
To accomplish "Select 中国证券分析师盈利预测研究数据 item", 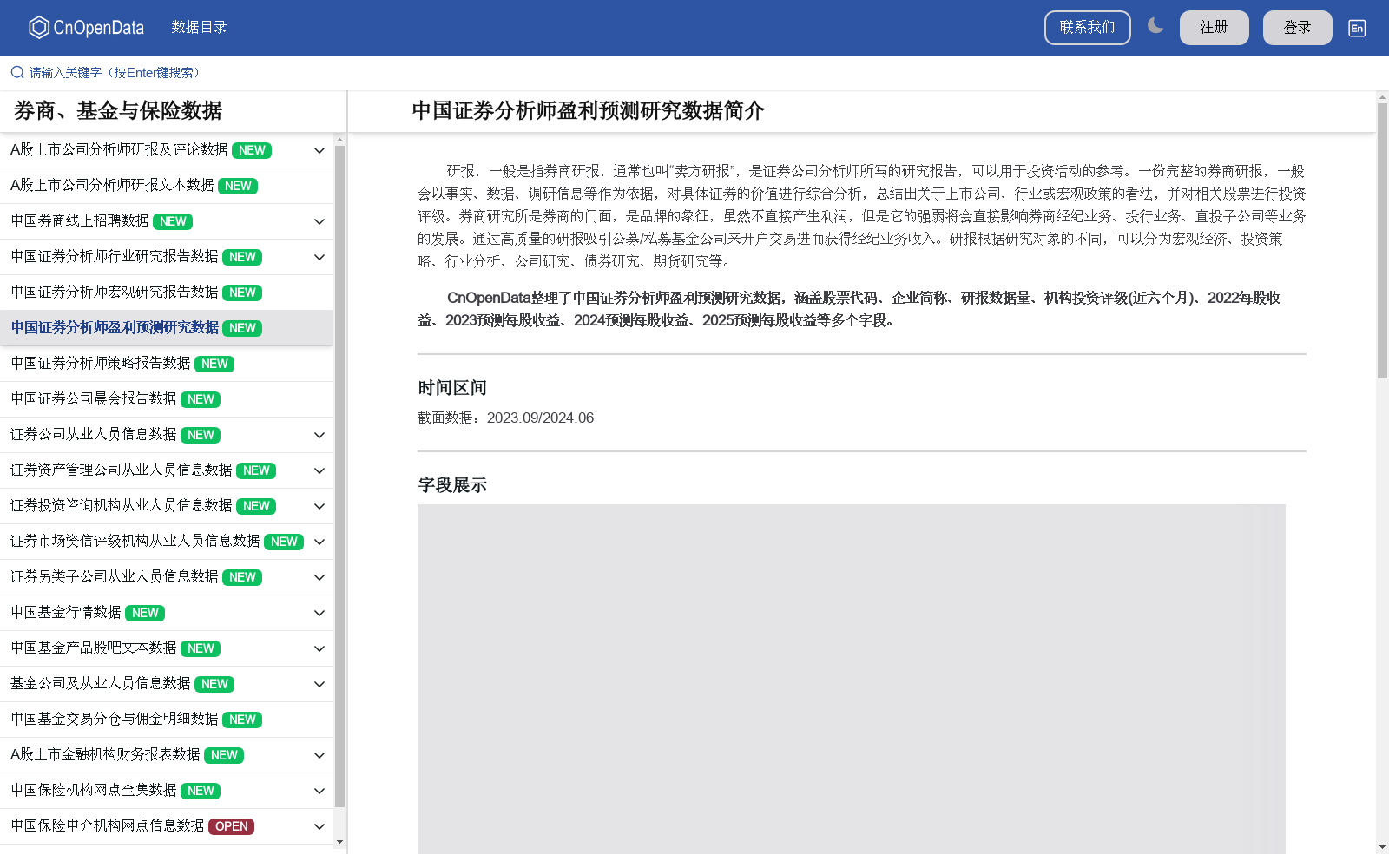I will coord(167,328).
